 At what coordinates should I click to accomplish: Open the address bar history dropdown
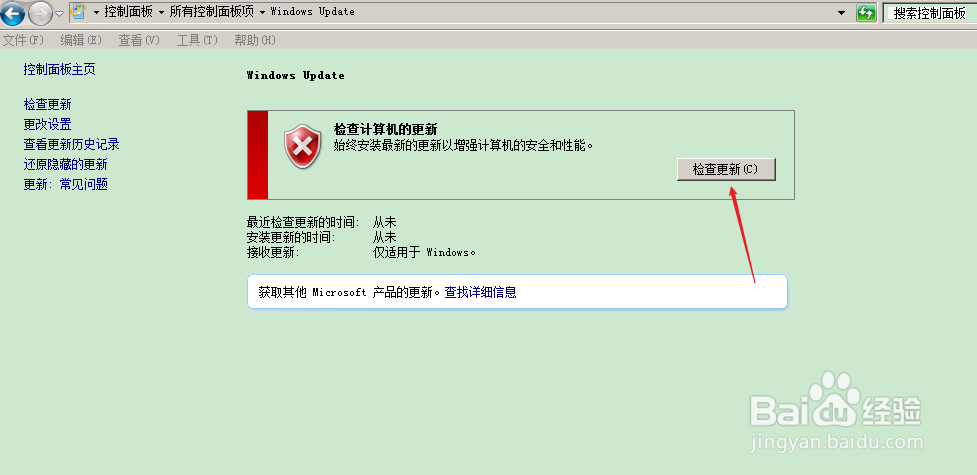(x=842, y=13)
